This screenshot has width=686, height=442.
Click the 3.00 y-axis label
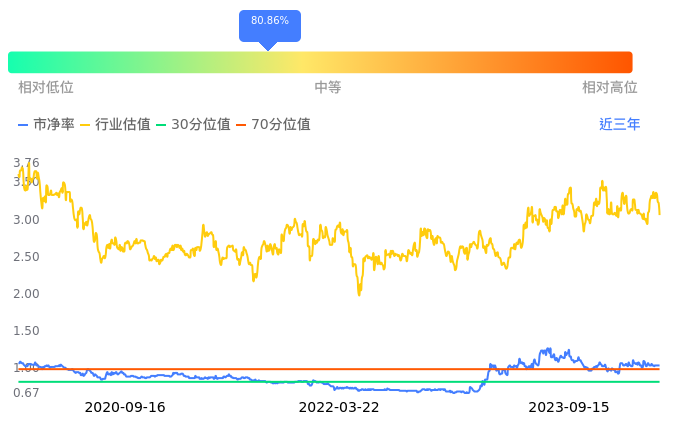[x=26, y=220]
